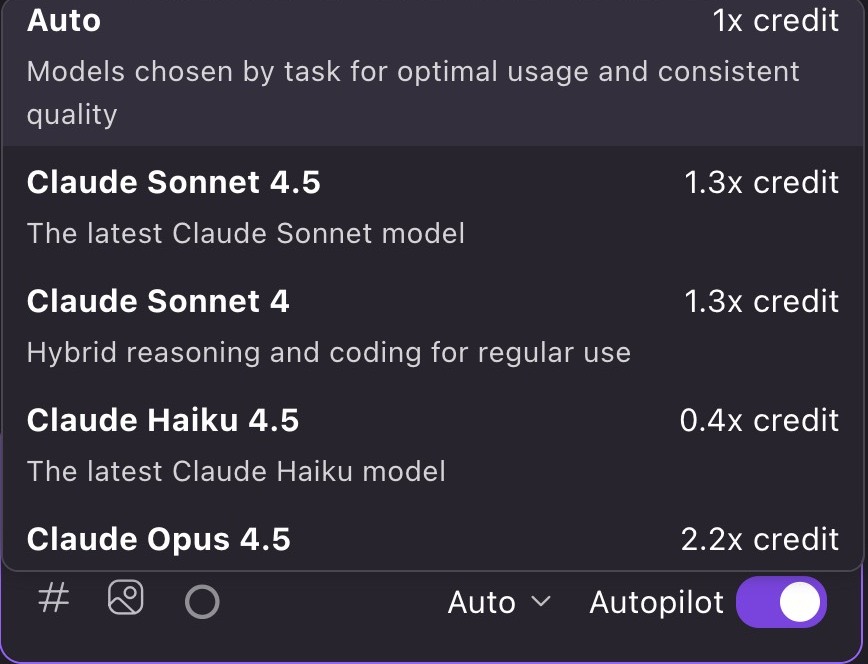
Task: Click the circle status icon
Action: pos(202,602)
